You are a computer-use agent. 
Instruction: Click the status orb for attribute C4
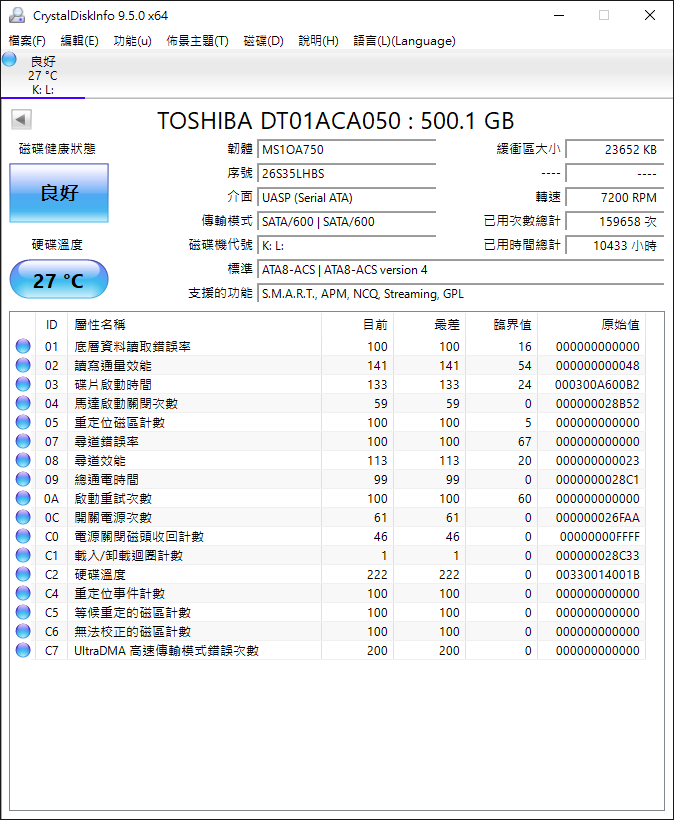[x=23, y=593]
